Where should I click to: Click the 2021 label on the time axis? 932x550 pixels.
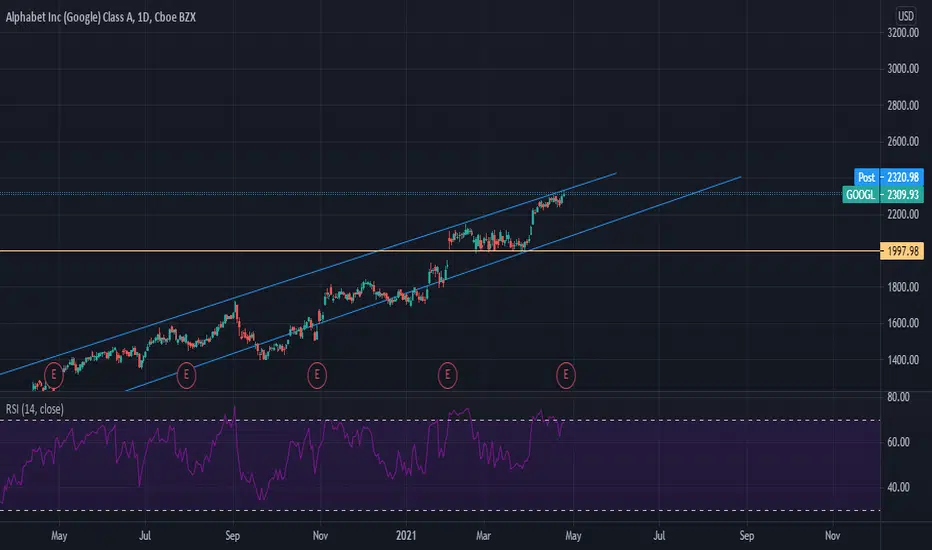tap(406, 536)
